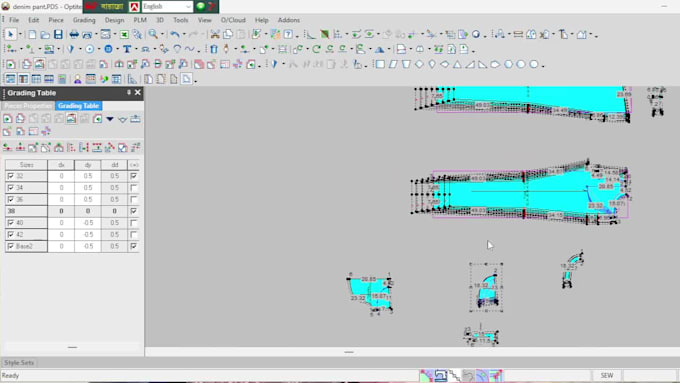This screenshot has height=383, width=680.
Task: Click the Delete trash bin icon
Action: pos(213,49)
